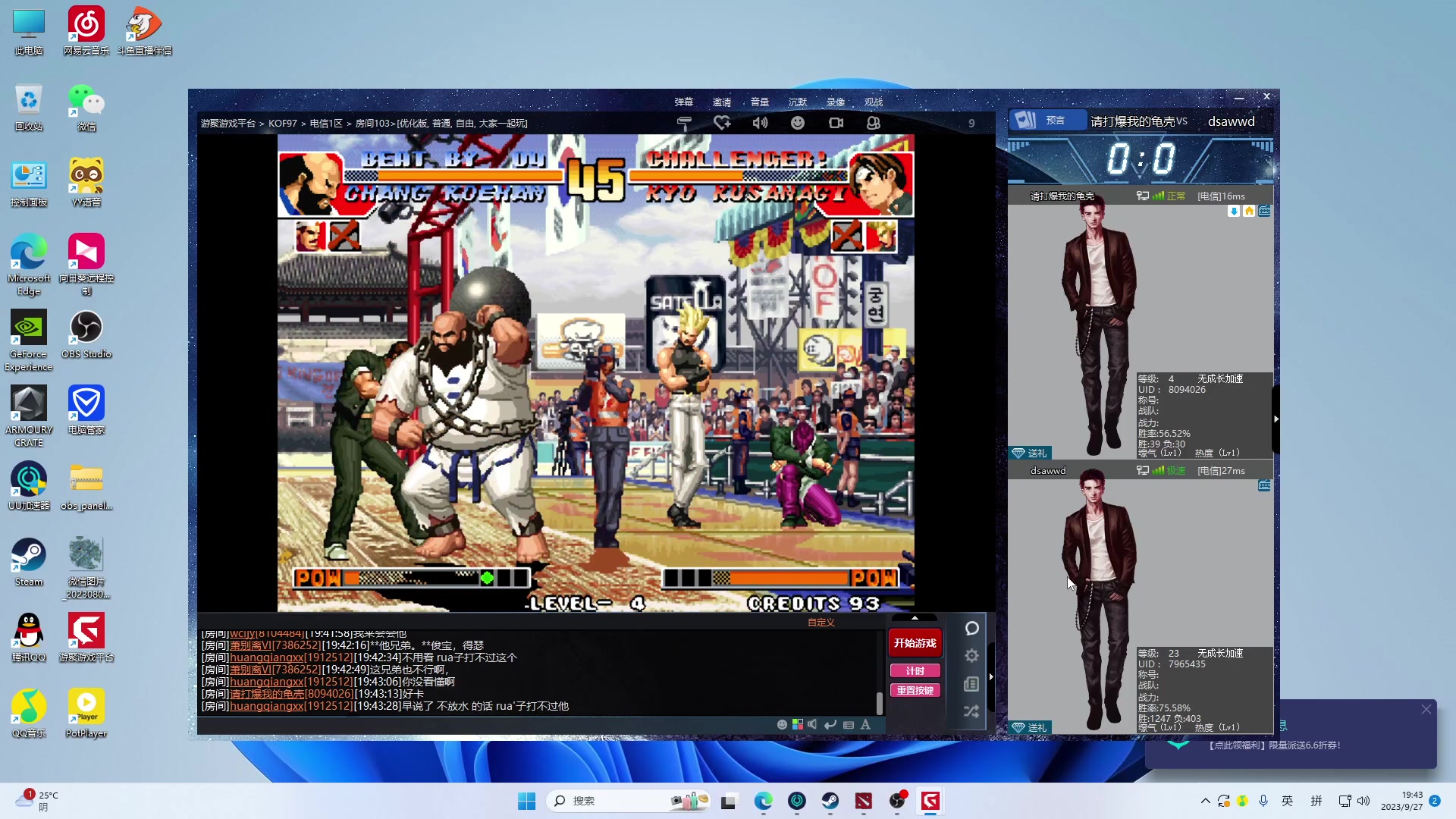Open PotPlayer desktop shortcut

click(86, 714)
